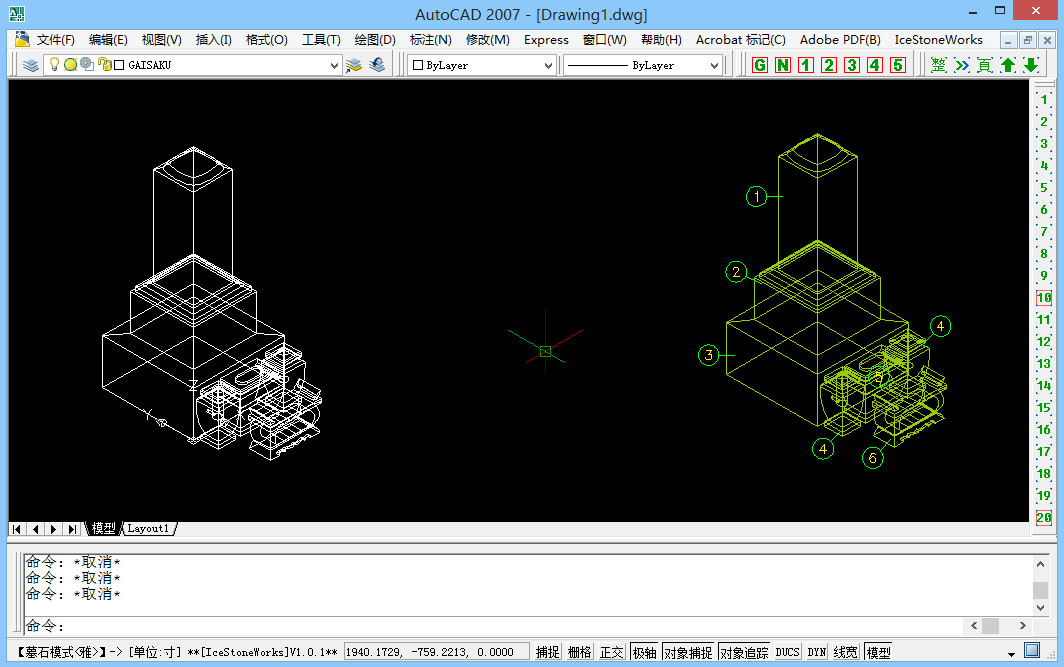Click the green 整 toolbar icon

click(x=938, y=65)
